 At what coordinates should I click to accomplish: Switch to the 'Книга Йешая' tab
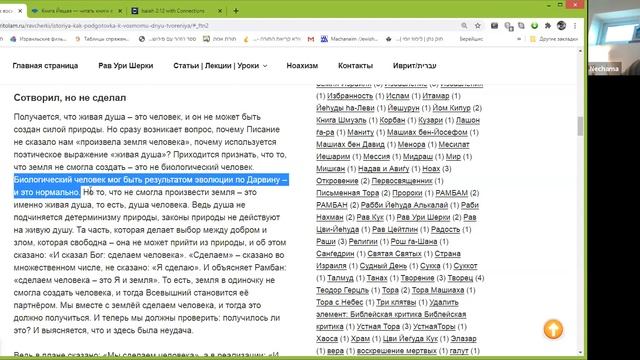point(77,11)
